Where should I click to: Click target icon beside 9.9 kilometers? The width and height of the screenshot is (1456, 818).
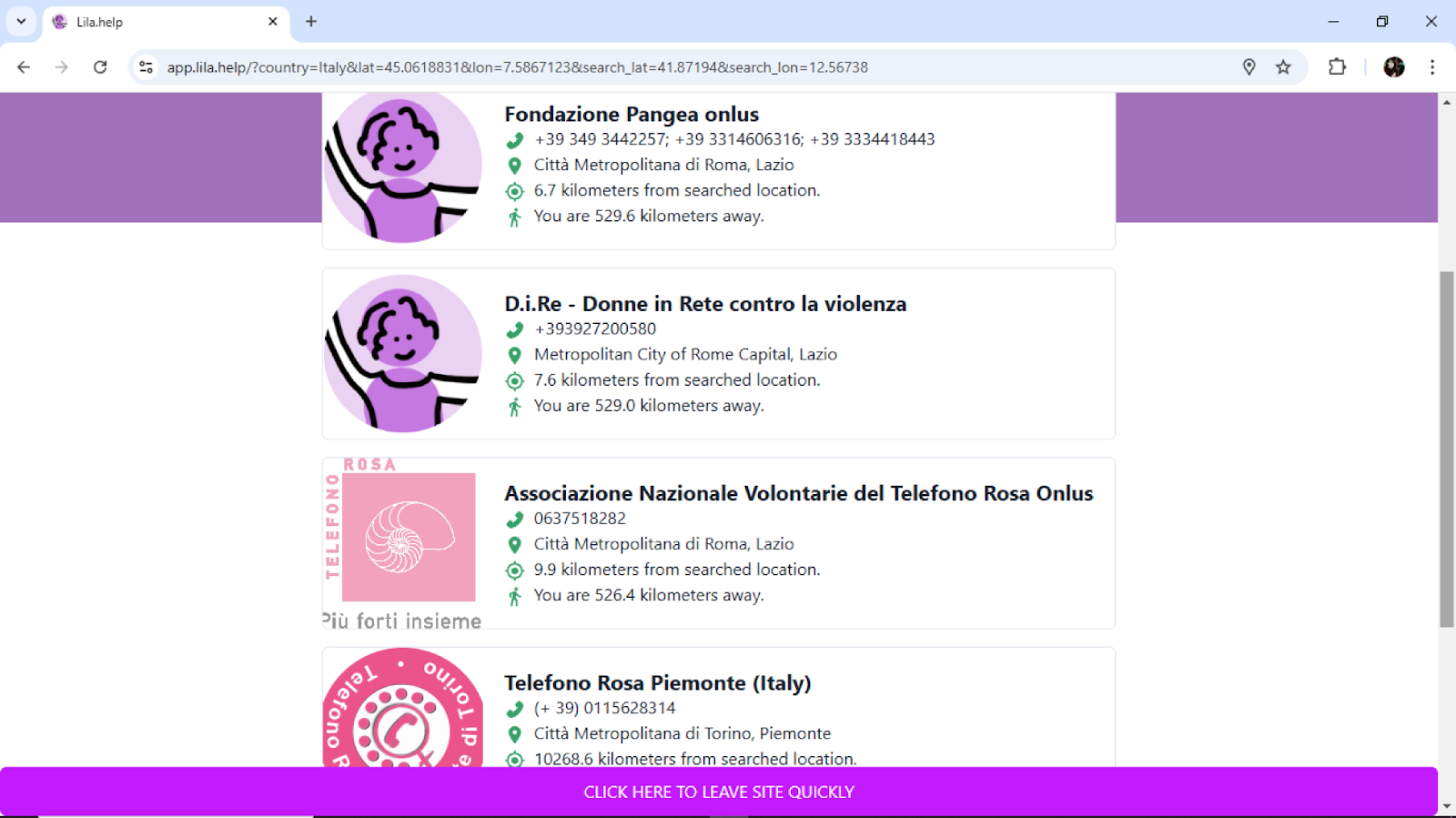(514, 571)
